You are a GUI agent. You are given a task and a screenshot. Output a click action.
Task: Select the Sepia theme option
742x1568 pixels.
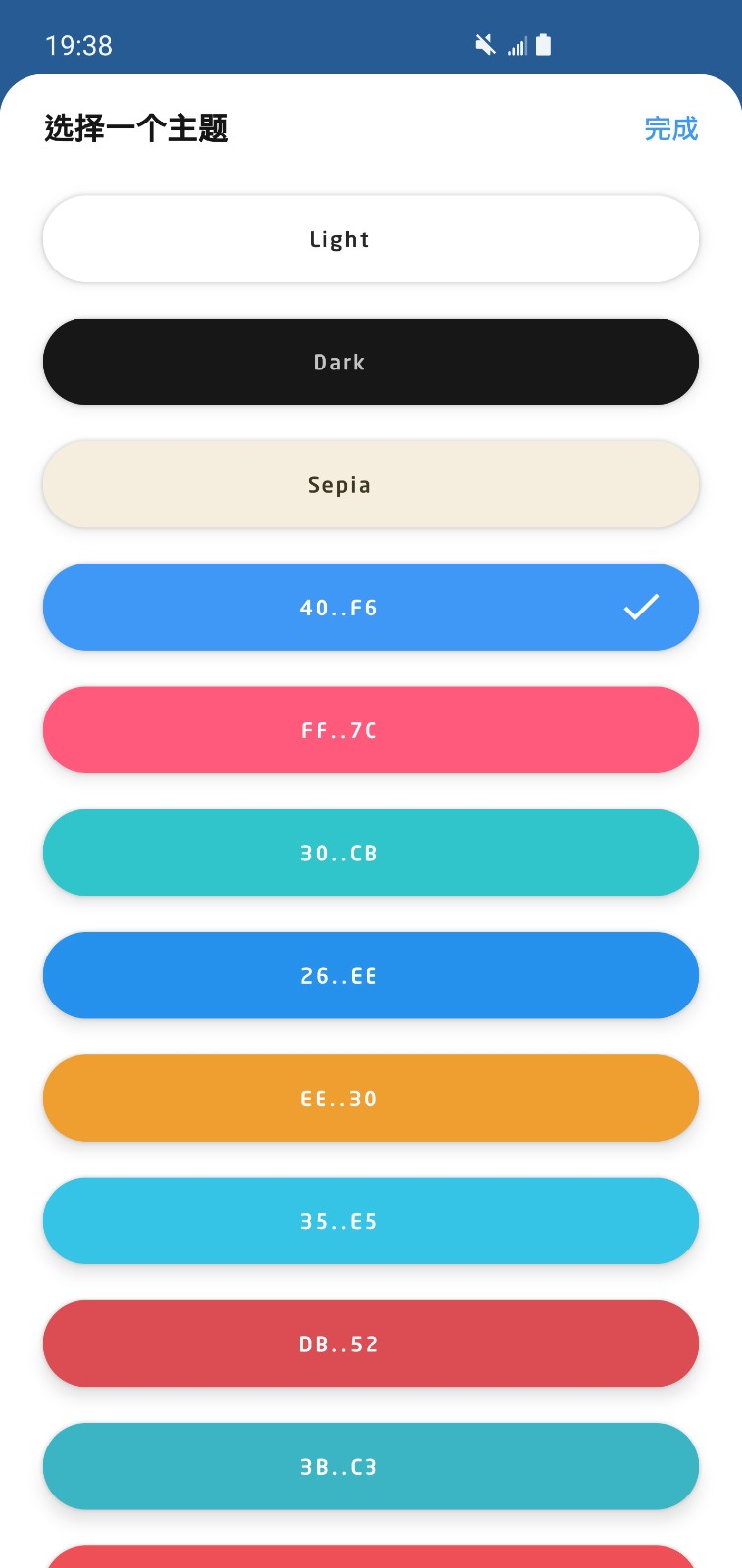pyautogui.click(x=371, y=484)
